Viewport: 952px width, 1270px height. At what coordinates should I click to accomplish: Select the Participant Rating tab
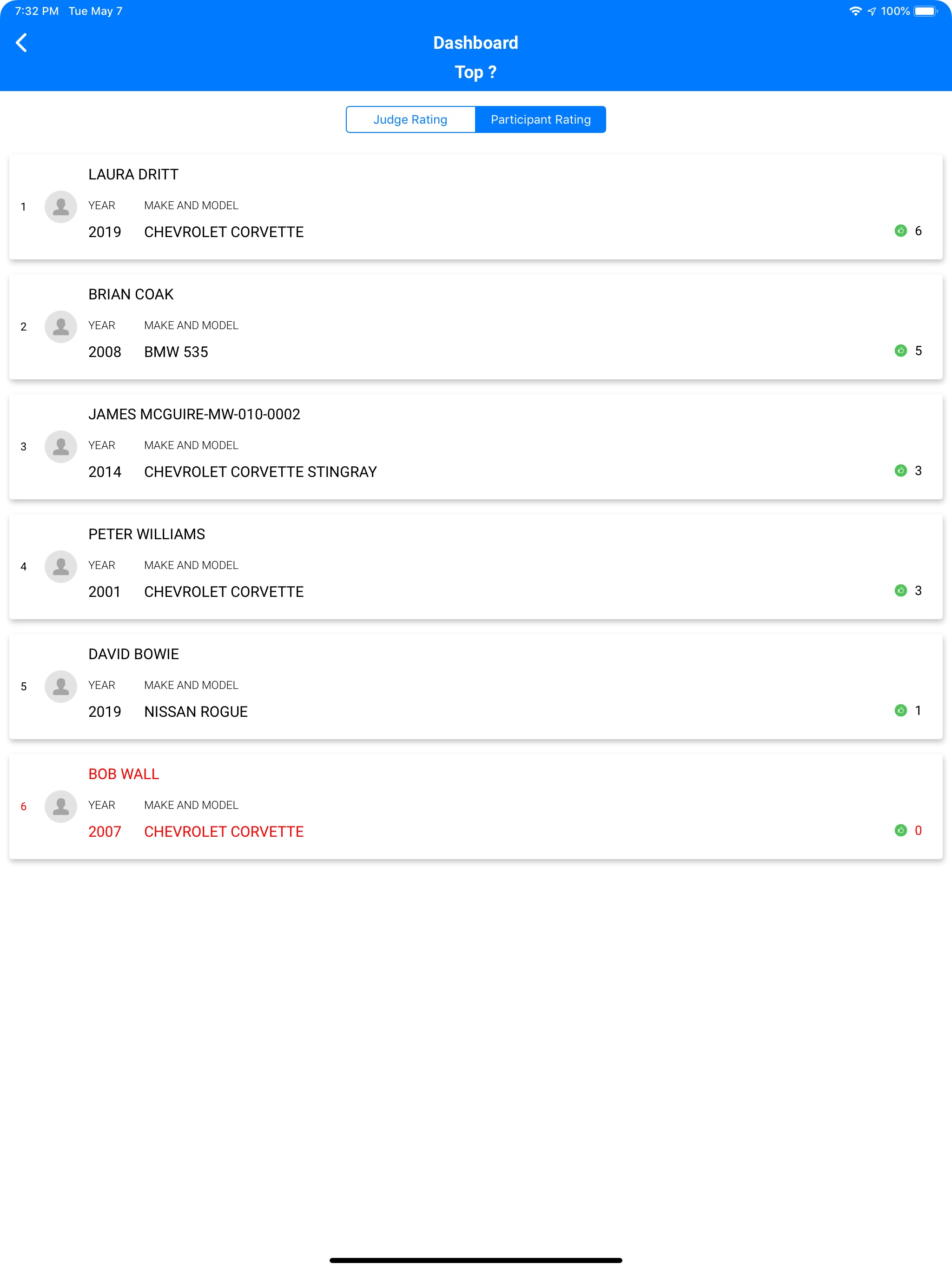[x=540, y=119]
